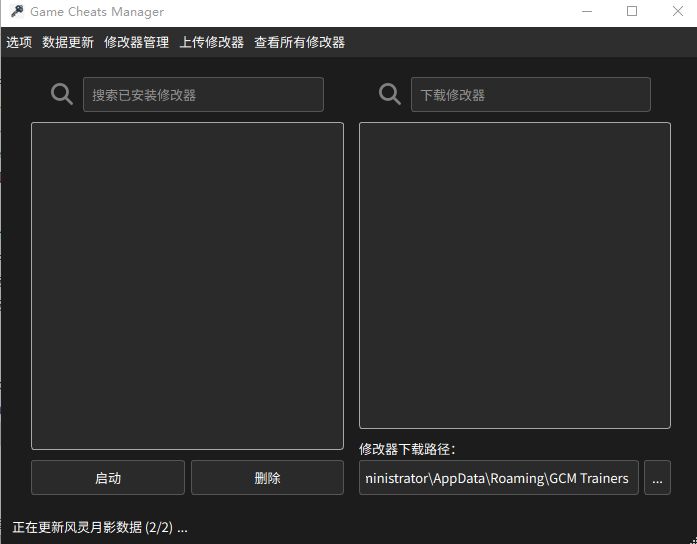The image size is (697, 544).
Task: Open the 选项 menu
Action: 19,42
